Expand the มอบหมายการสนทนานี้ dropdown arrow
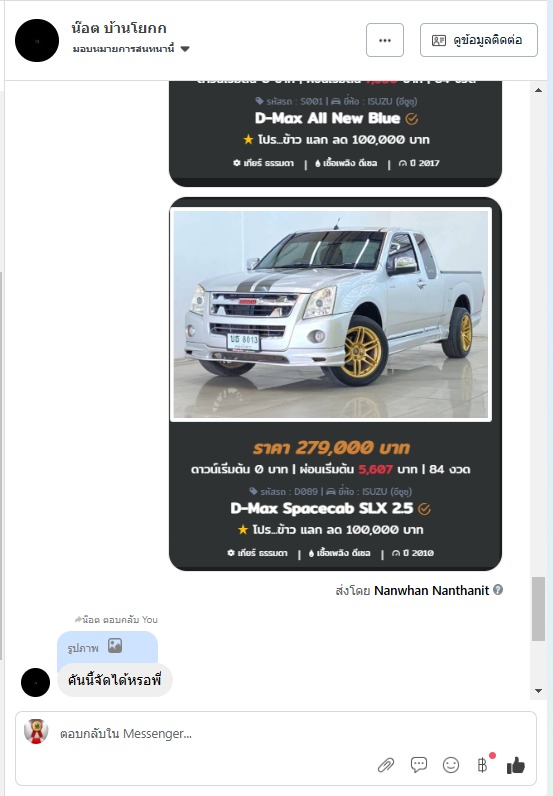This screenshot has width=553, height=796. click(185, 49)
